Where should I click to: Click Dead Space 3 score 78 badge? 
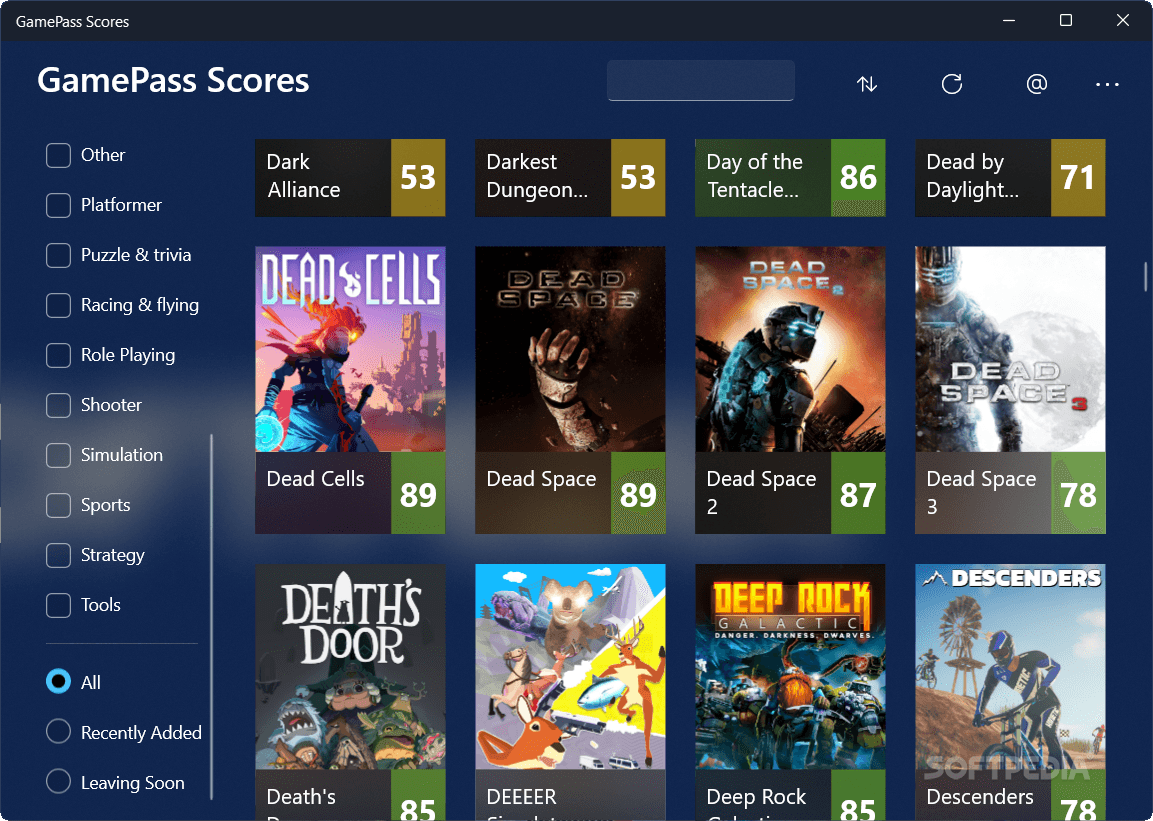1078,493
